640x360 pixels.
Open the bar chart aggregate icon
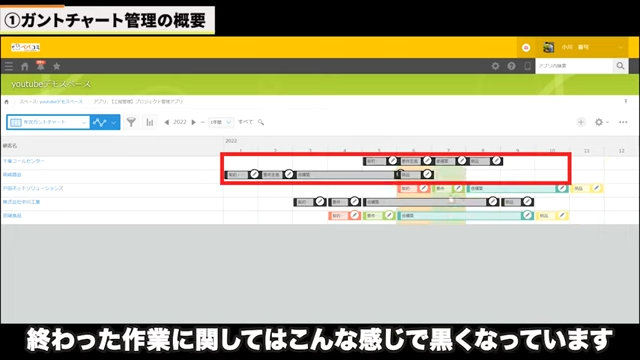point(150,122)
